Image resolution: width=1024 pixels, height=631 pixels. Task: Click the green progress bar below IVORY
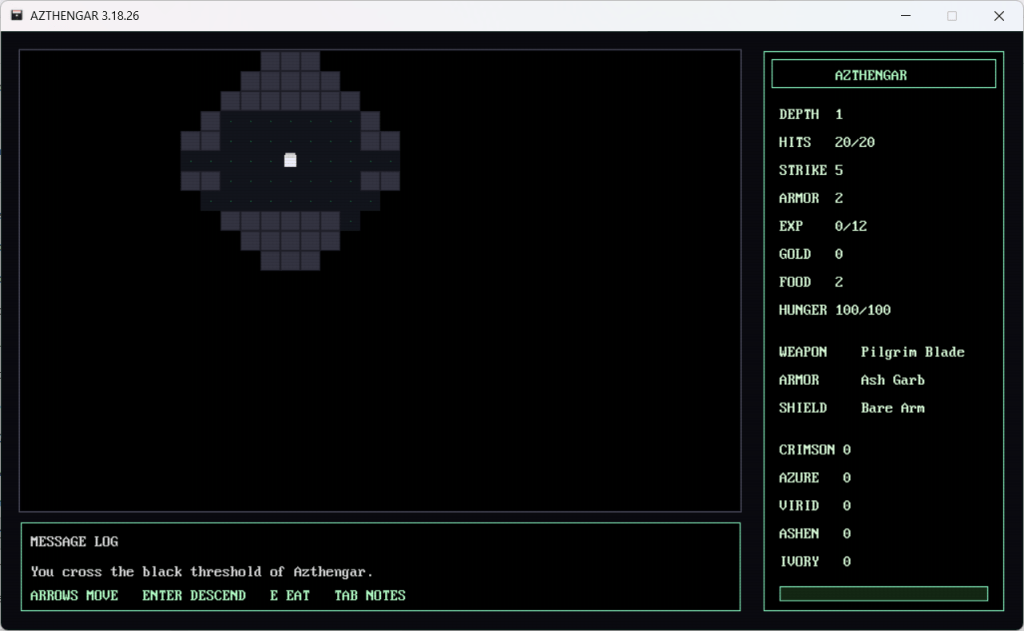pyautogui.click(x=883, y=594)
